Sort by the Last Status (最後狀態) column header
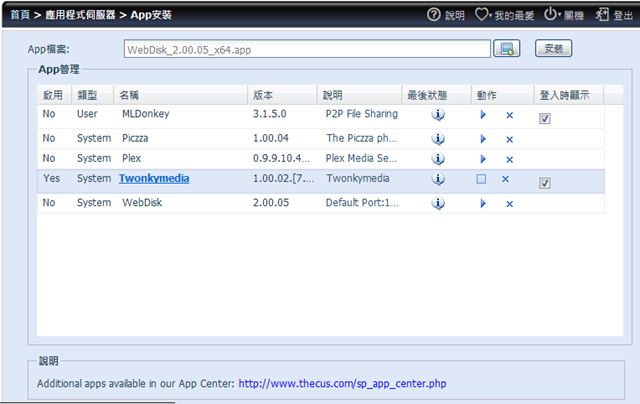 [x=437, y=95]
